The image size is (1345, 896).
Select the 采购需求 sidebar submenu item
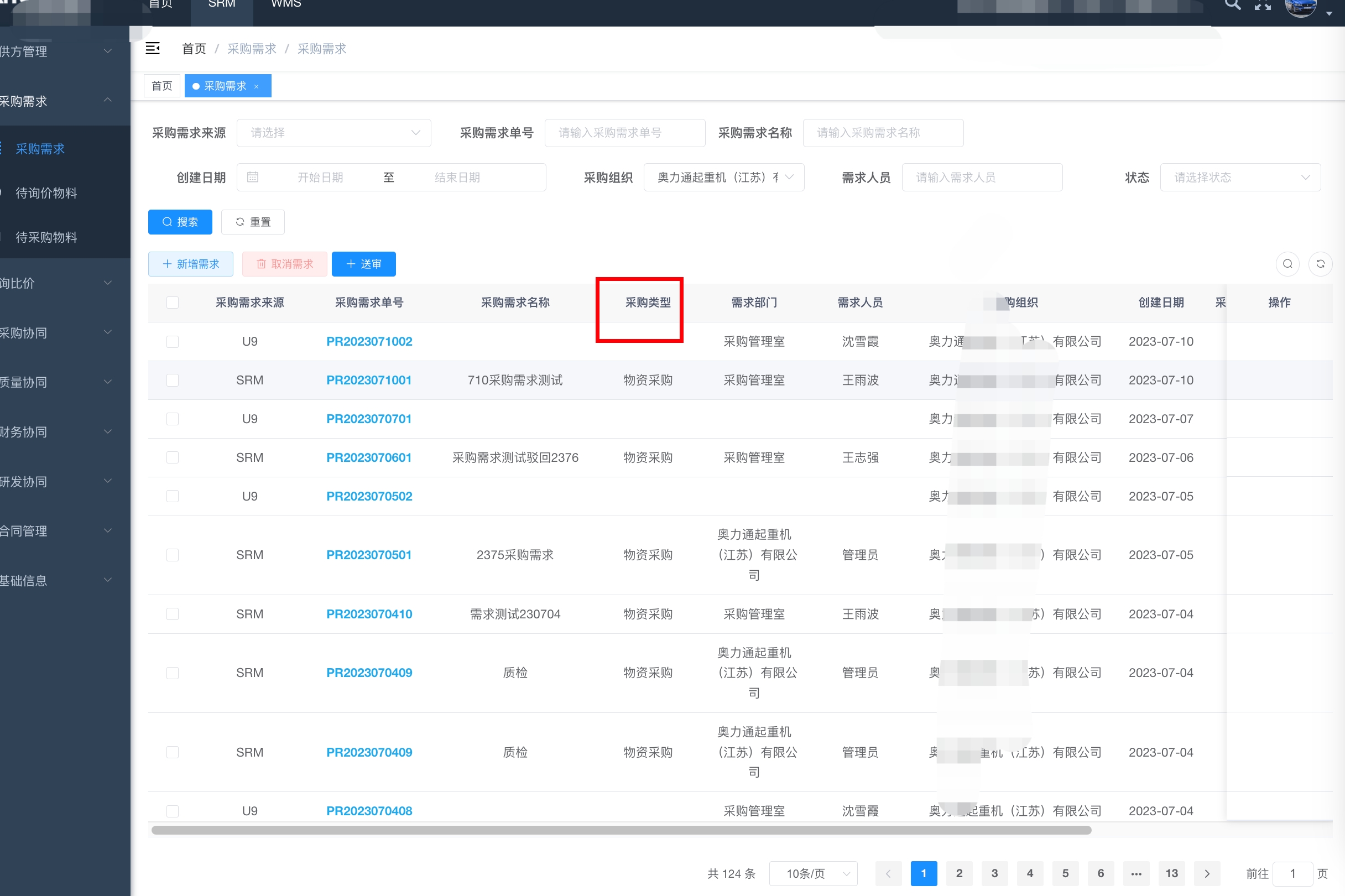[x=65, y=149]
